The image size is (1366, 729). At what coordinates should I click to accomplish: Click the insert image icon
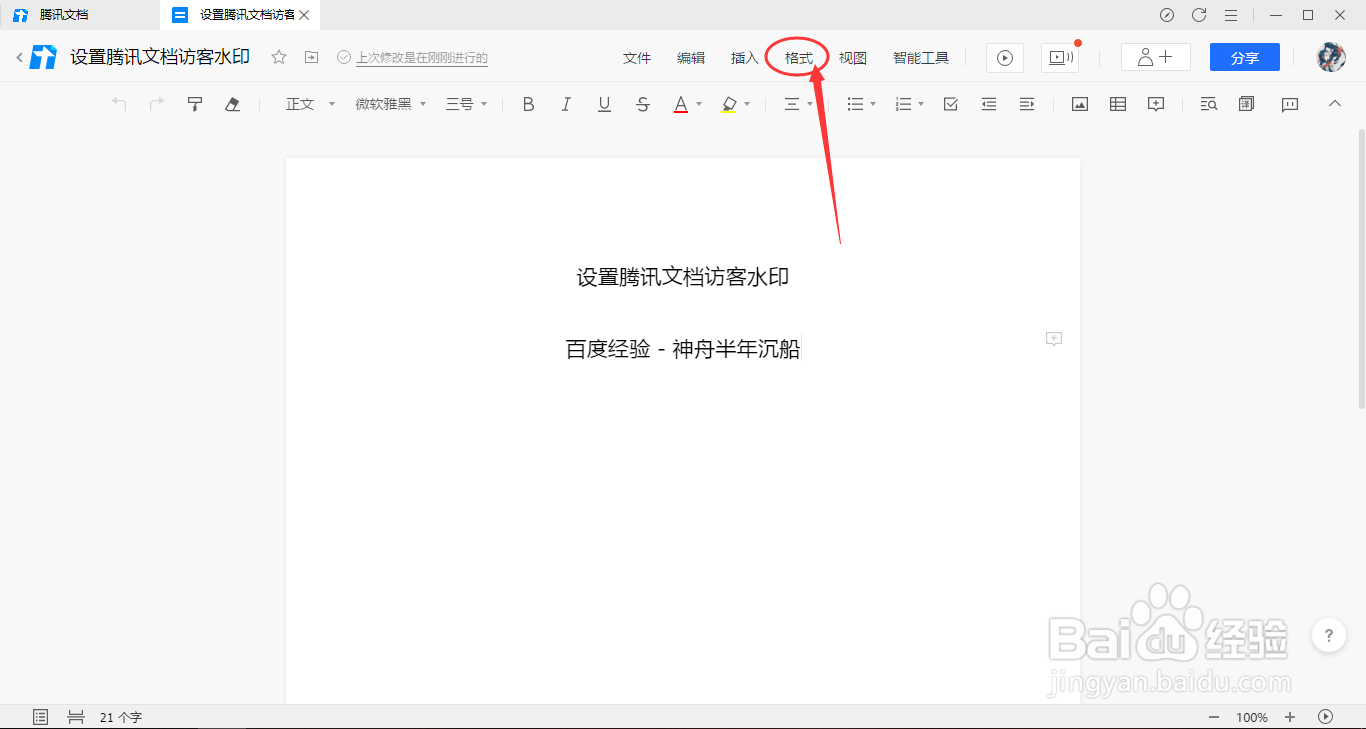pyautogui.click(x=1080, y=104)
